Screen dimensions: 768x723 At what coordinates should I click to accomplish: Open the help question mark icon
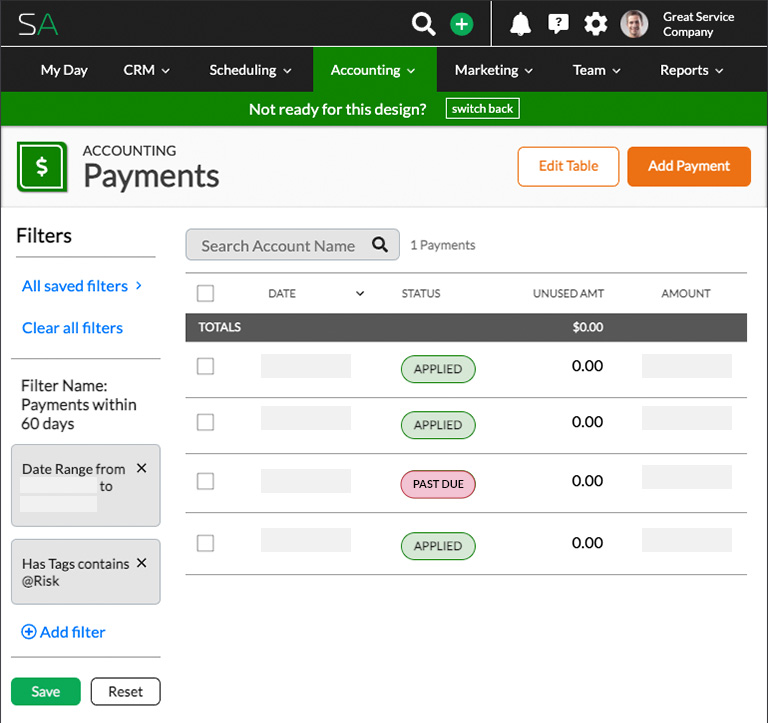coord(559,24)
